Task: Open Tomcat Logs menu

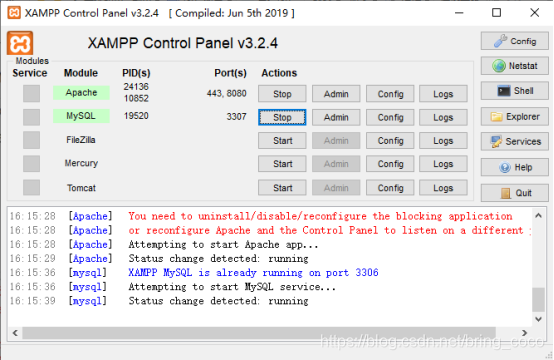Action: [443, 188]
